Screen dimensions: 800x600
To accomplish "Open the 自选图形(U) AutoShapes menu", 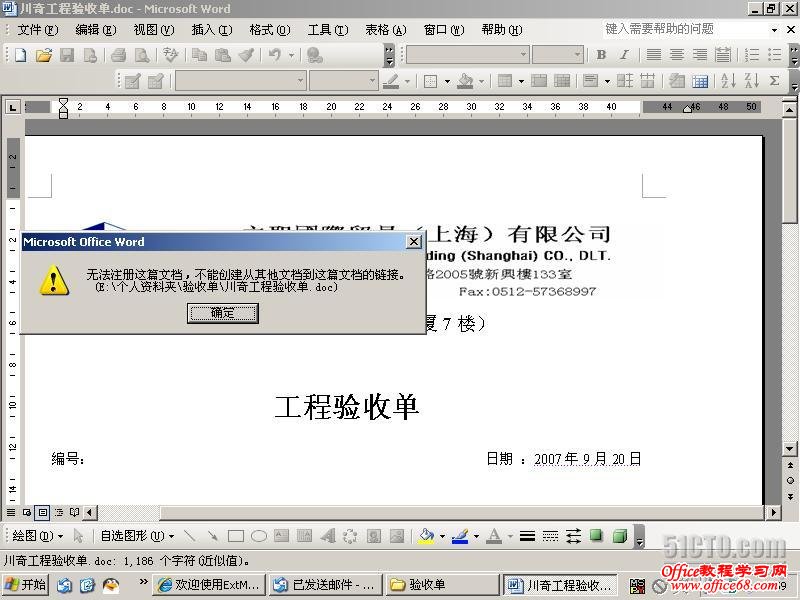I will (137, 536).
